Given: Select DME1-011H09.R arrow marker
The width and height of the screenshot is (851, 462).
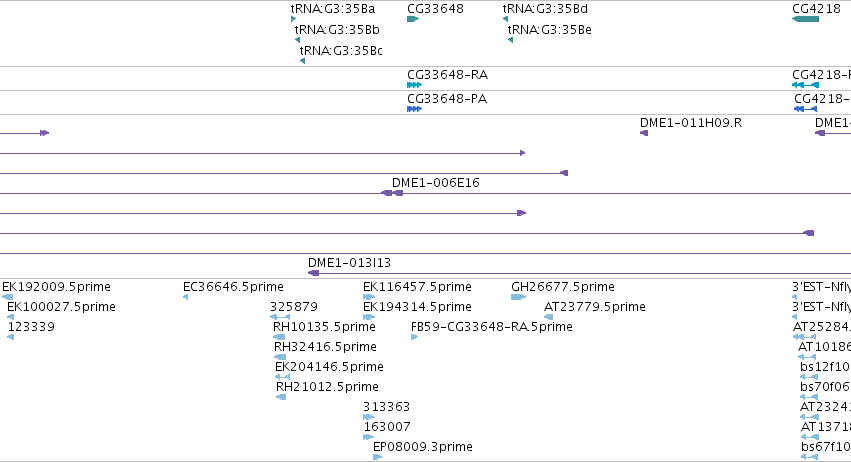Looking at the screenshot, I should click(x=644, y=133).
